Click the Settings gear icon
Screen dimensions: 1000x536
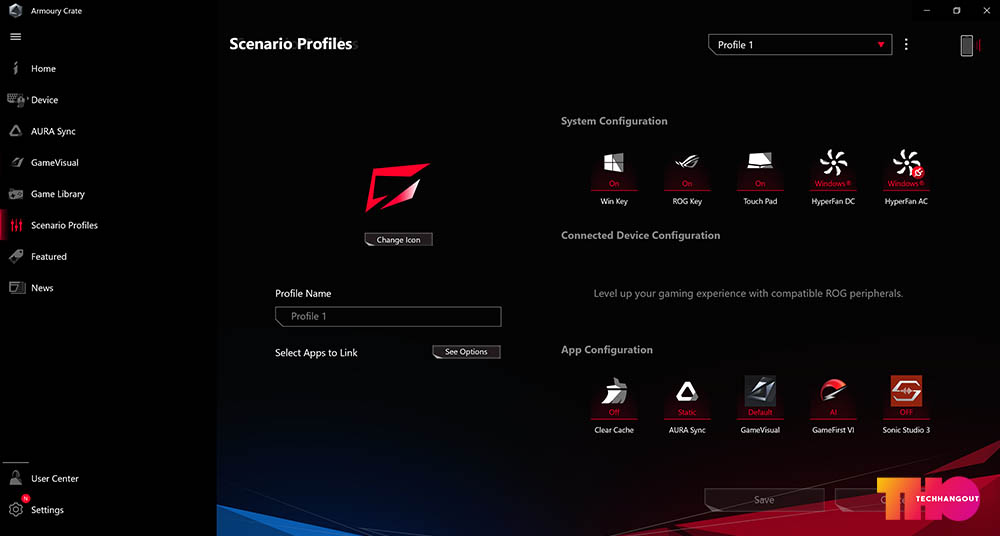pos(16,509)
